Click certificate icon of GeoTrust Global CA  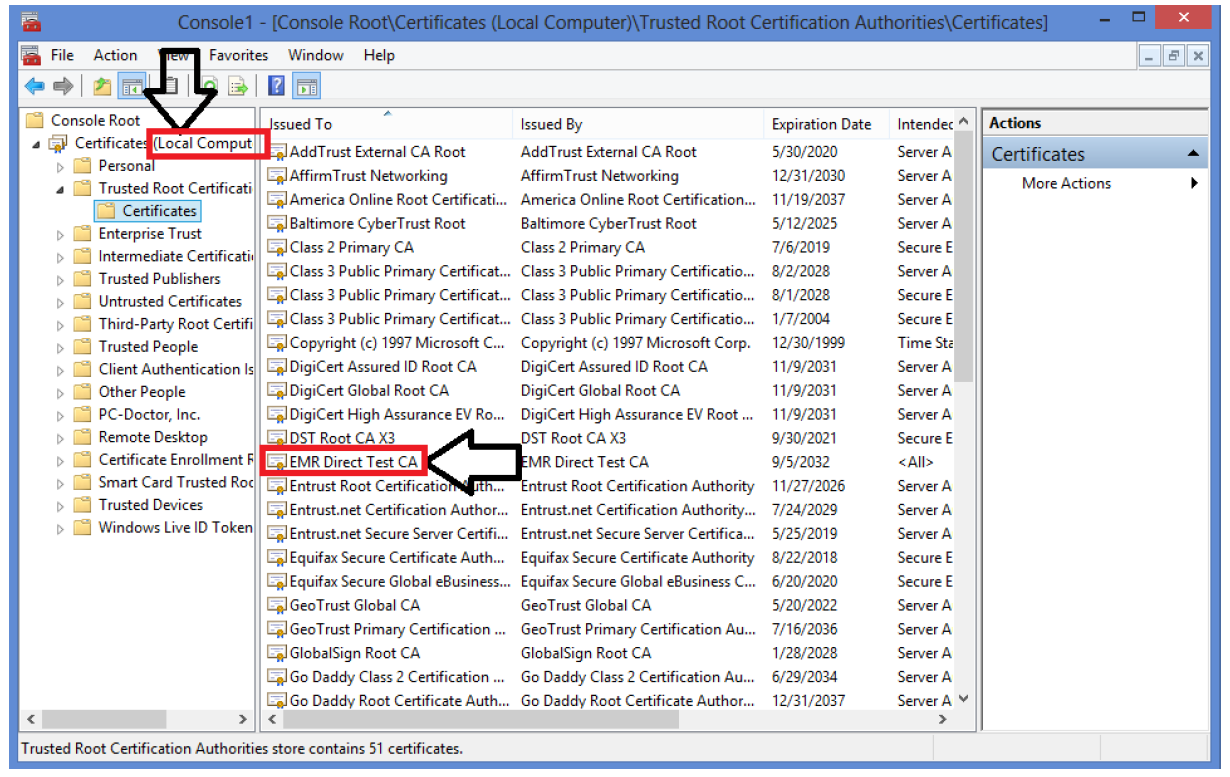(x=277, y=606)
